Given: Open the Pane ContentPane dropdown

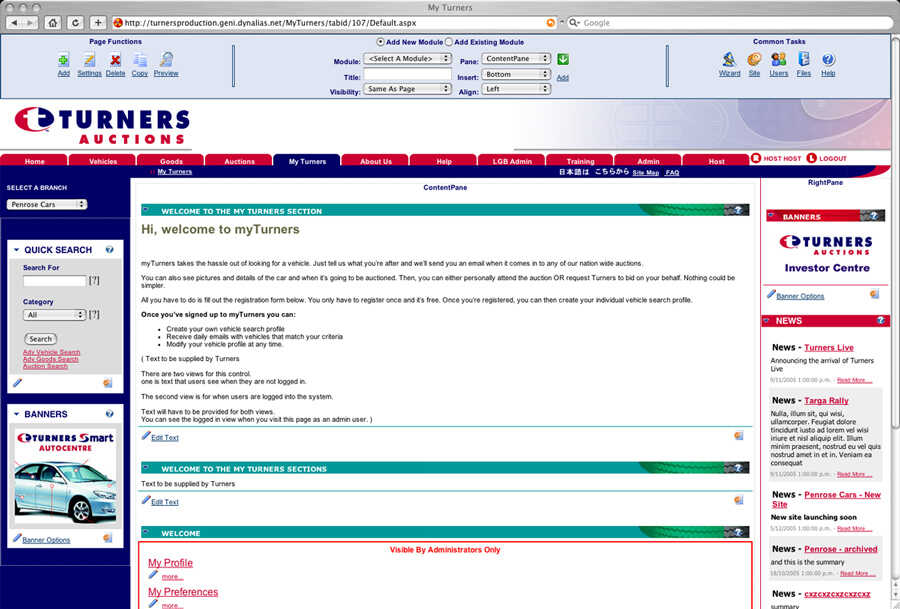Looking at the screenshot, I should (517, 59).
